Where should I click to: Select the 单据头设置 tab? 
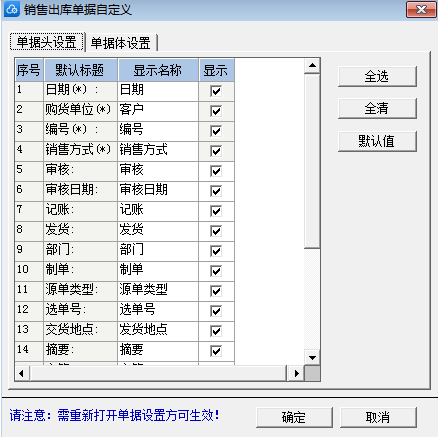[x=47, y=42]
